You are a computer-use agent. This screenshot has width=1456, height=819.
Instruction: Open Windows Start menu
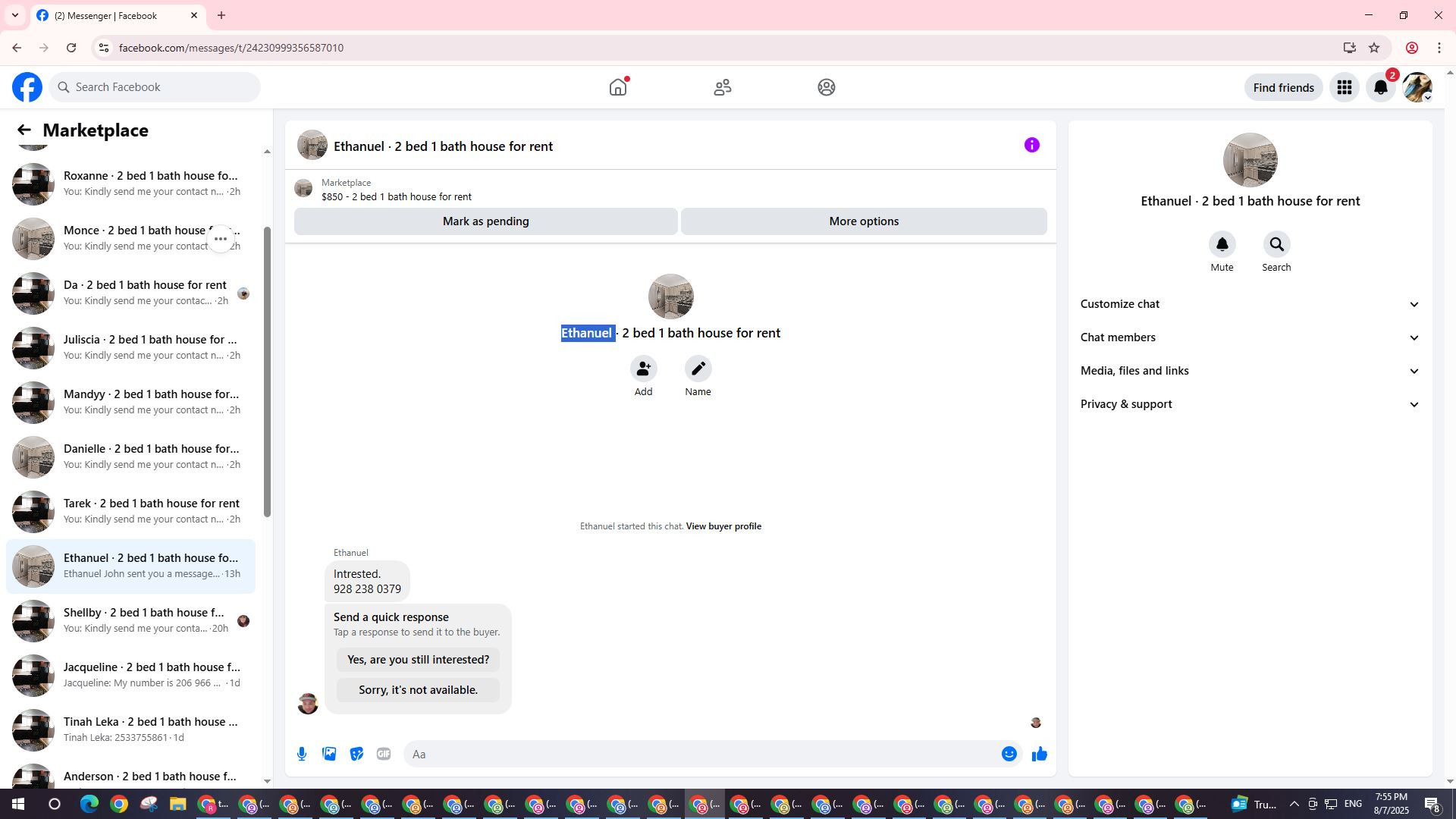click(x=18, y=804)
